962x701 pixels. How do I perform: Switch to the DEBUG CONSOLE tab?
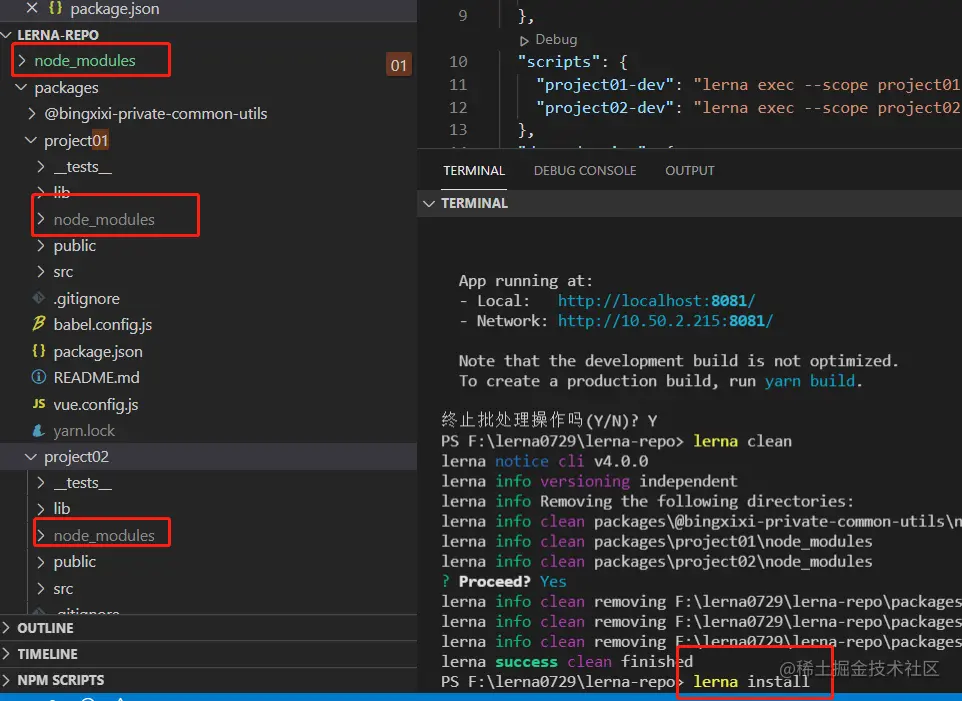[x=585, y=170]
